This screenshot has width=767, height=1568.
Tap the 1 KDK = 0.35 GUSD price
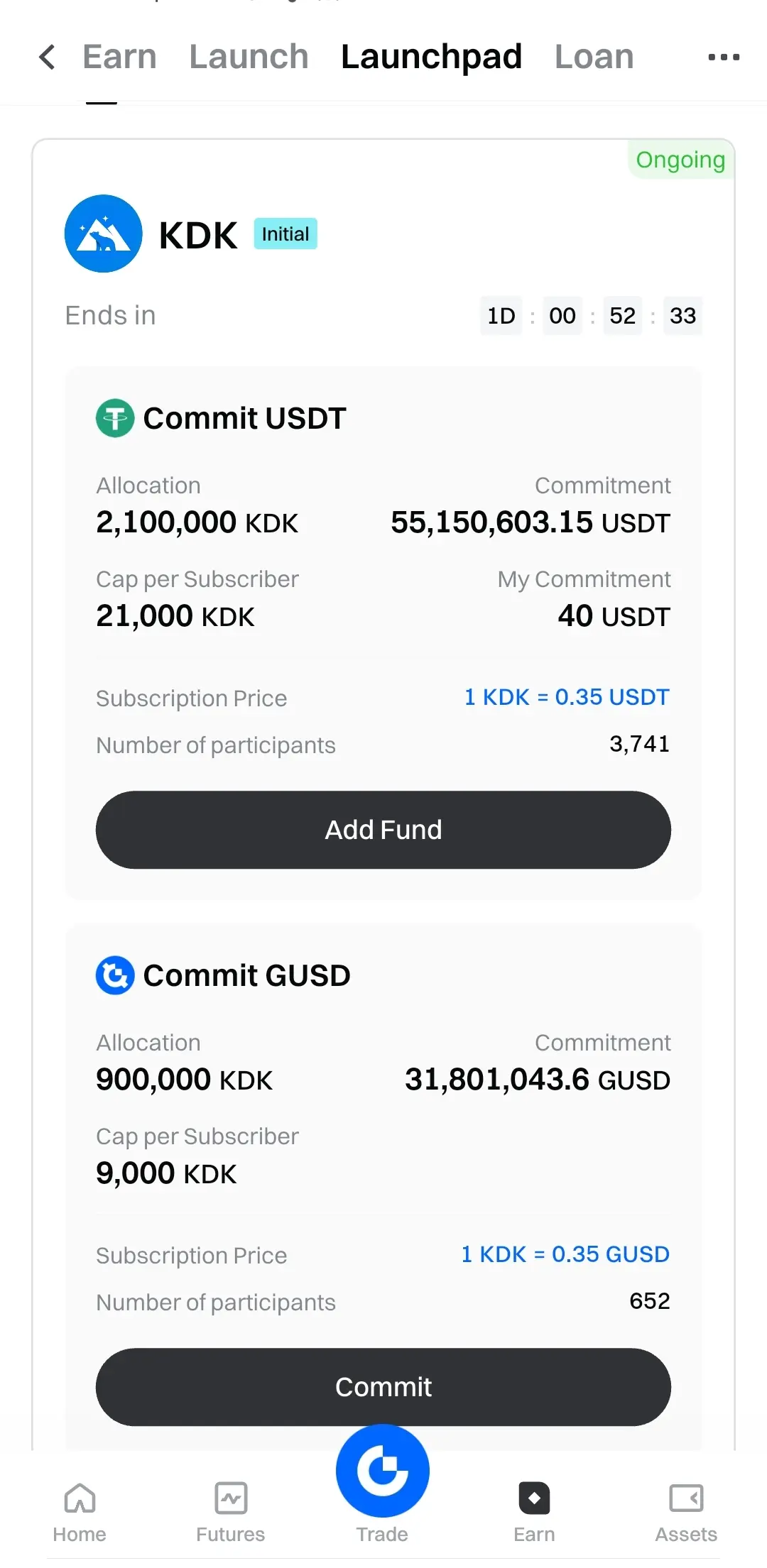[565, 1254]
